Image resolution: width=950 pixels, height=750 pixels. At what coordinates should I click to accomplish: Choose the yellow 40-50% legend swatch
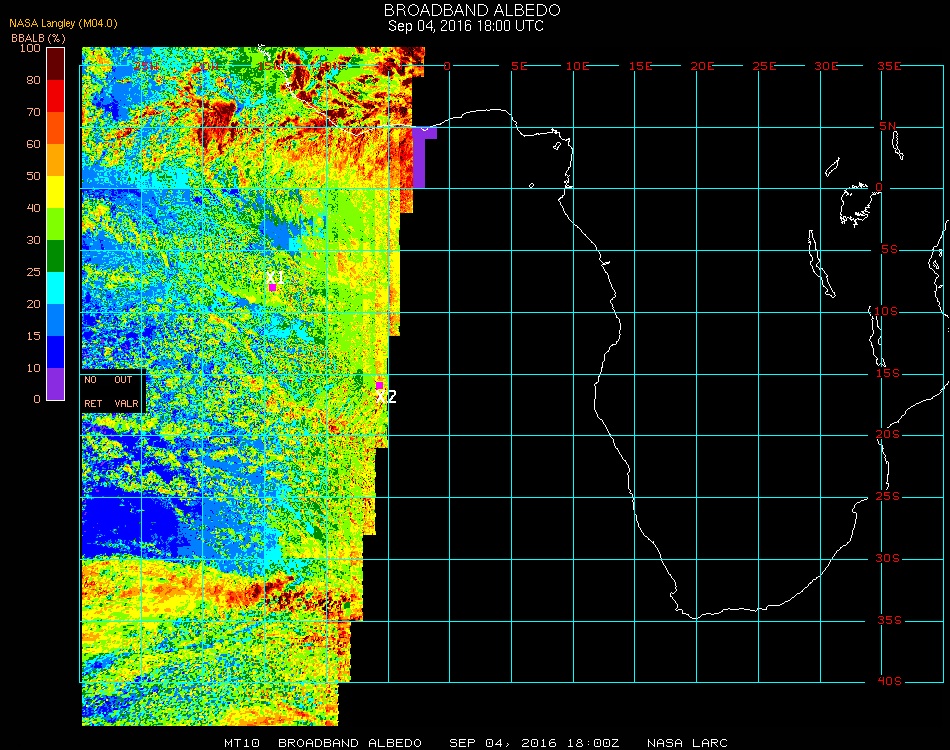pyautogui.click(x=56, y=192)
